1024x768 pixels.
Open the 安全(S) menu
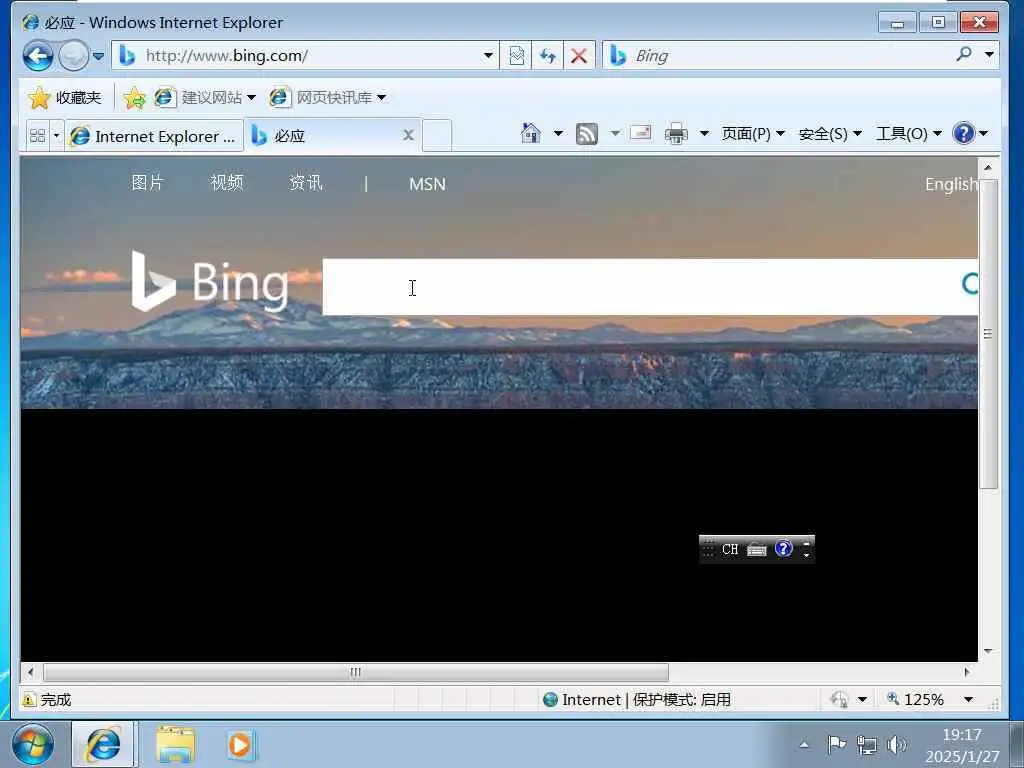click(830, 133)
